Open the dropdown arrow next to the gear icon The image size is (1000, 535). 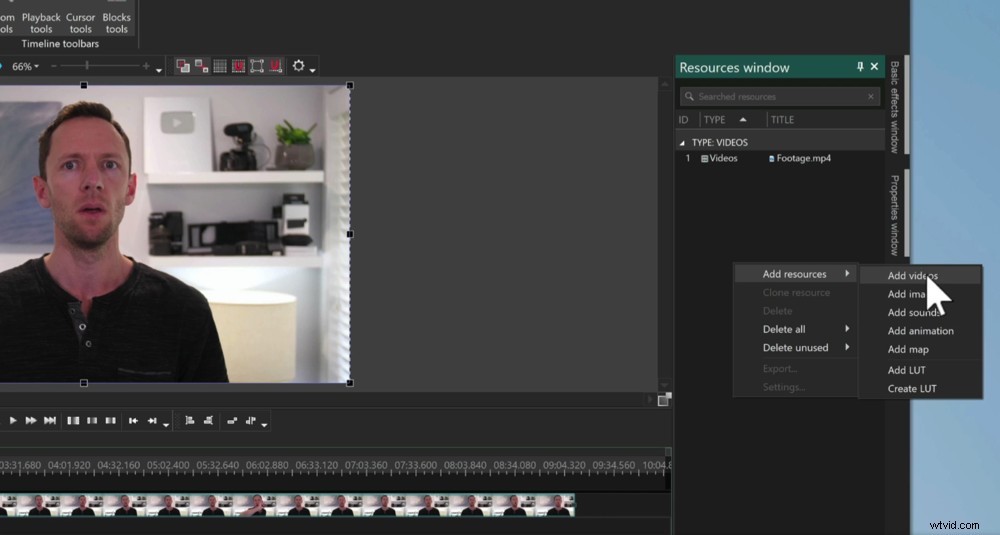(312, 70)
